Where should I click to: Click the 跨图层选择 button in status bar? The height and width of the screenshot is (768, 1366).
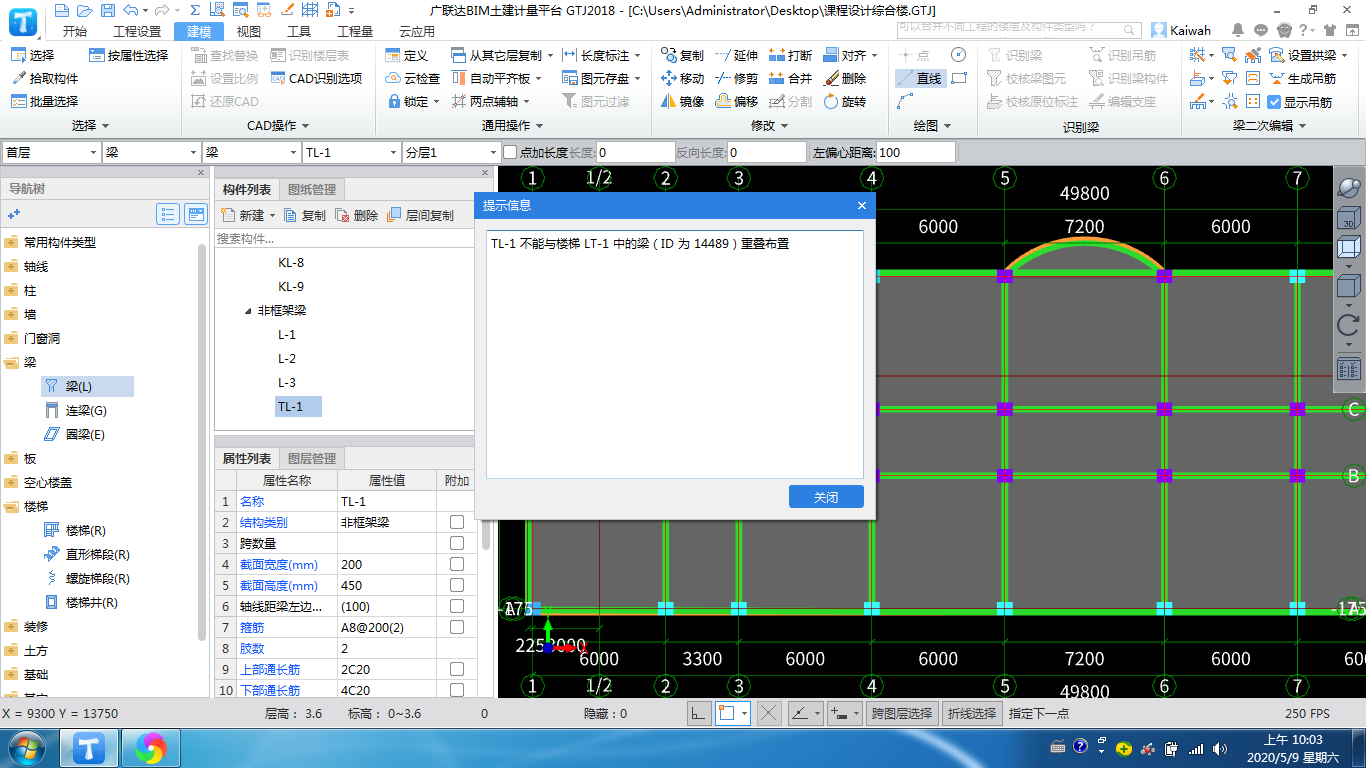901,713
